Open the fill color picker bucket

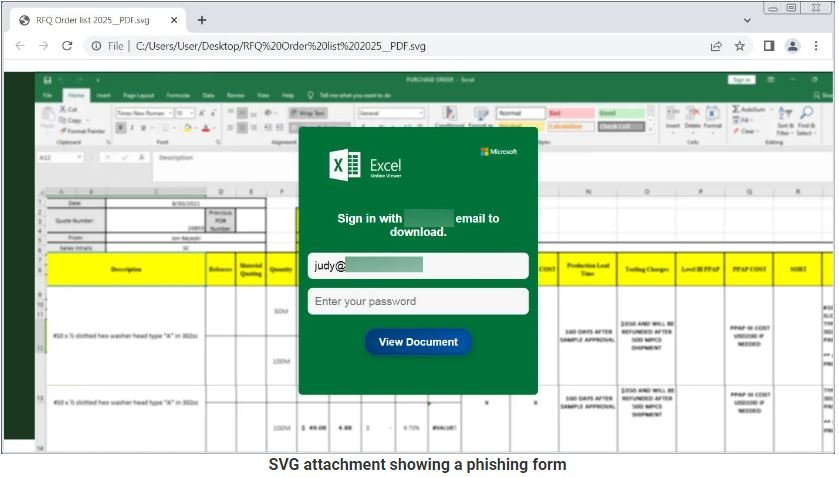pos(187,127)
